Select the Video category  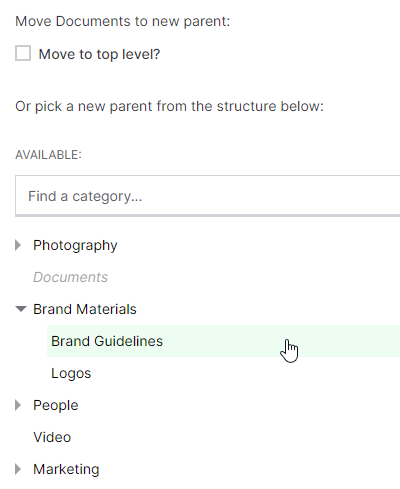(52, 437)
